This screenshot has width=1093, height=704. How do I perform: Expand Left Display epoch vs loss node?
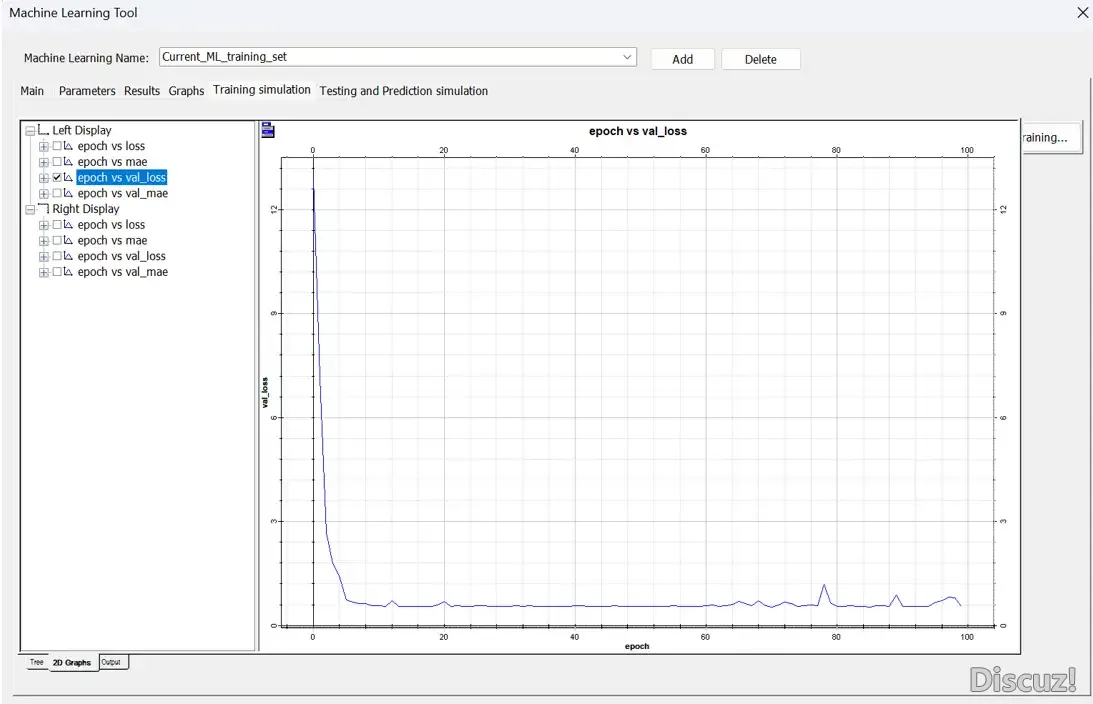(44, 146)
